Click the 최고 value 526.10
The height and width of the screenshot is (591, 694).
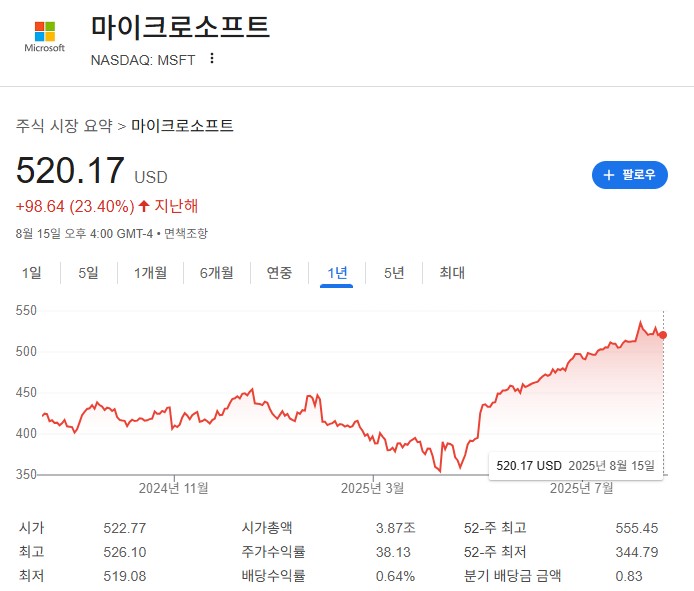(125, 552)
